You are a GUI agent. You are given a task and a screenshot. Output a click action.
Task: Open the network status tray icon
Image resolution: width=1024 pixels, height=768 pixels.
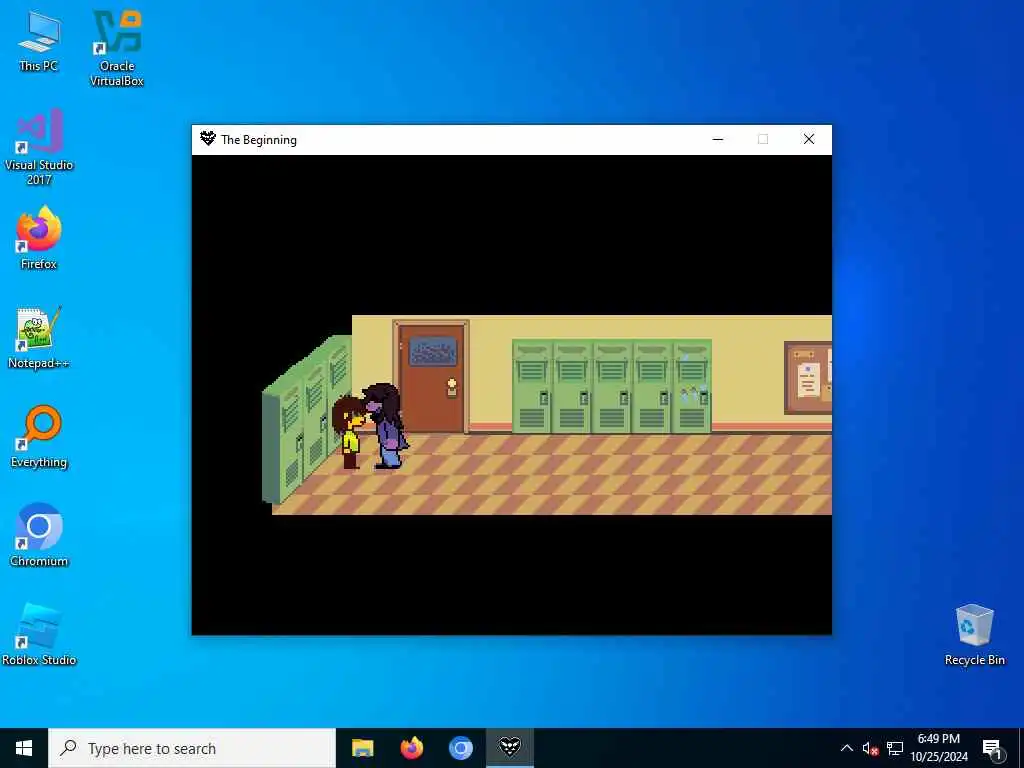pyautogui.click(x=895, y=748)
